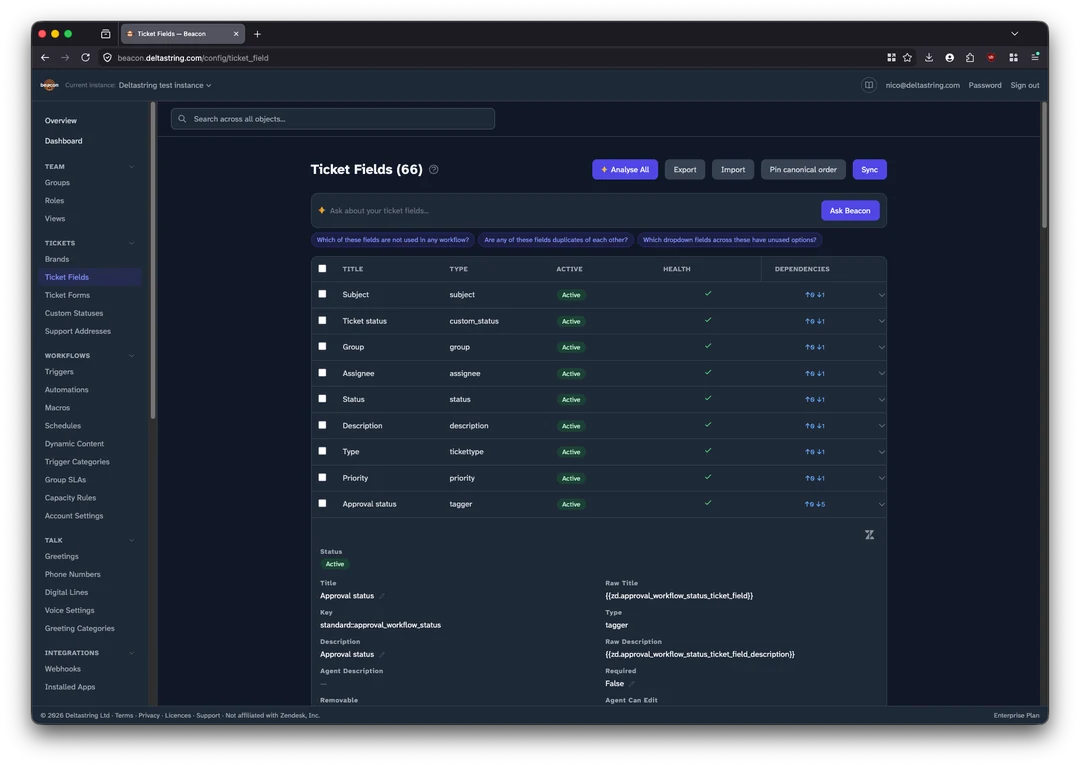This screenshot has height=766, width=1080.
Task: Click the Beacon logo in header
Action: (x=49, y=85)
